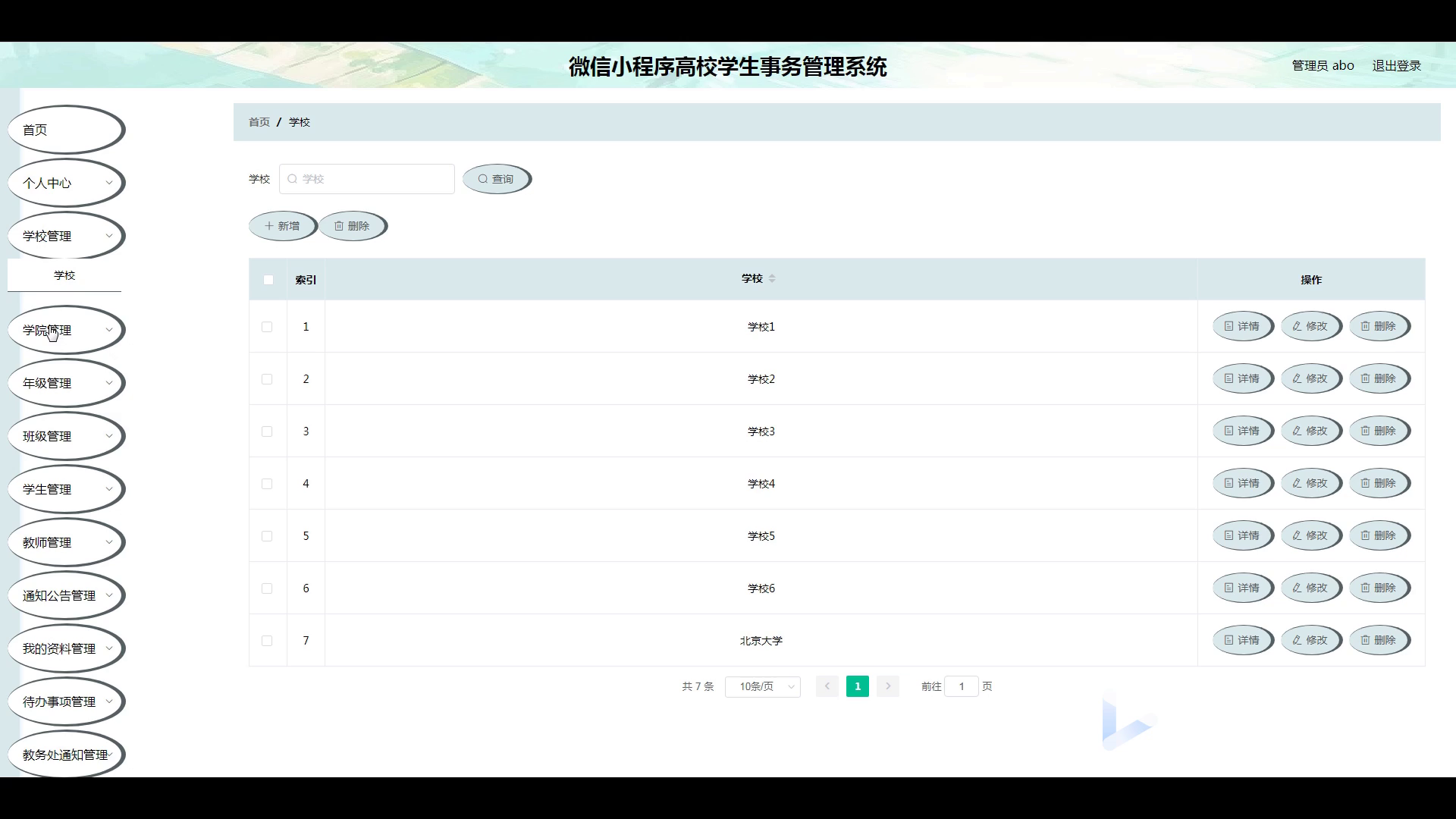Edit the 学校5 row
The width and height of the screenshot is (1456, 819).
click(x=1310, y=535)
